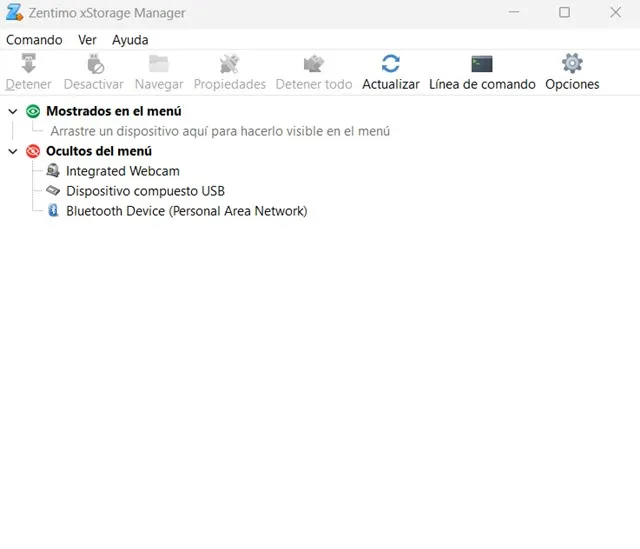Click the Detener todo icon
The width and height of the screenshot is (640, 549).
(x=313, y=64)
